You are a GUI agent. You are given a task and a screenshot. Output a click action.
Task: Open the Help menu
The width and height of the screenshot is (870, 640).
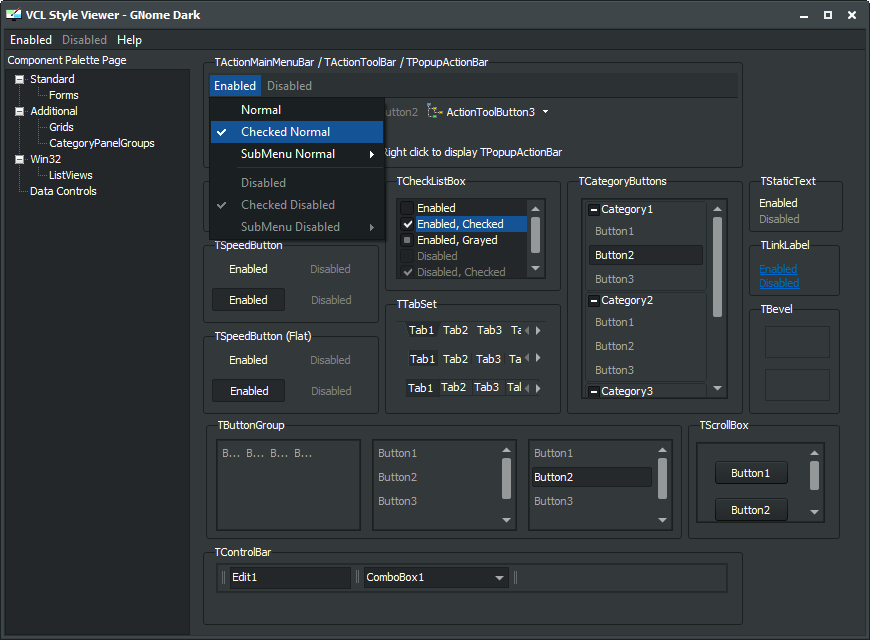coord(129,40)
